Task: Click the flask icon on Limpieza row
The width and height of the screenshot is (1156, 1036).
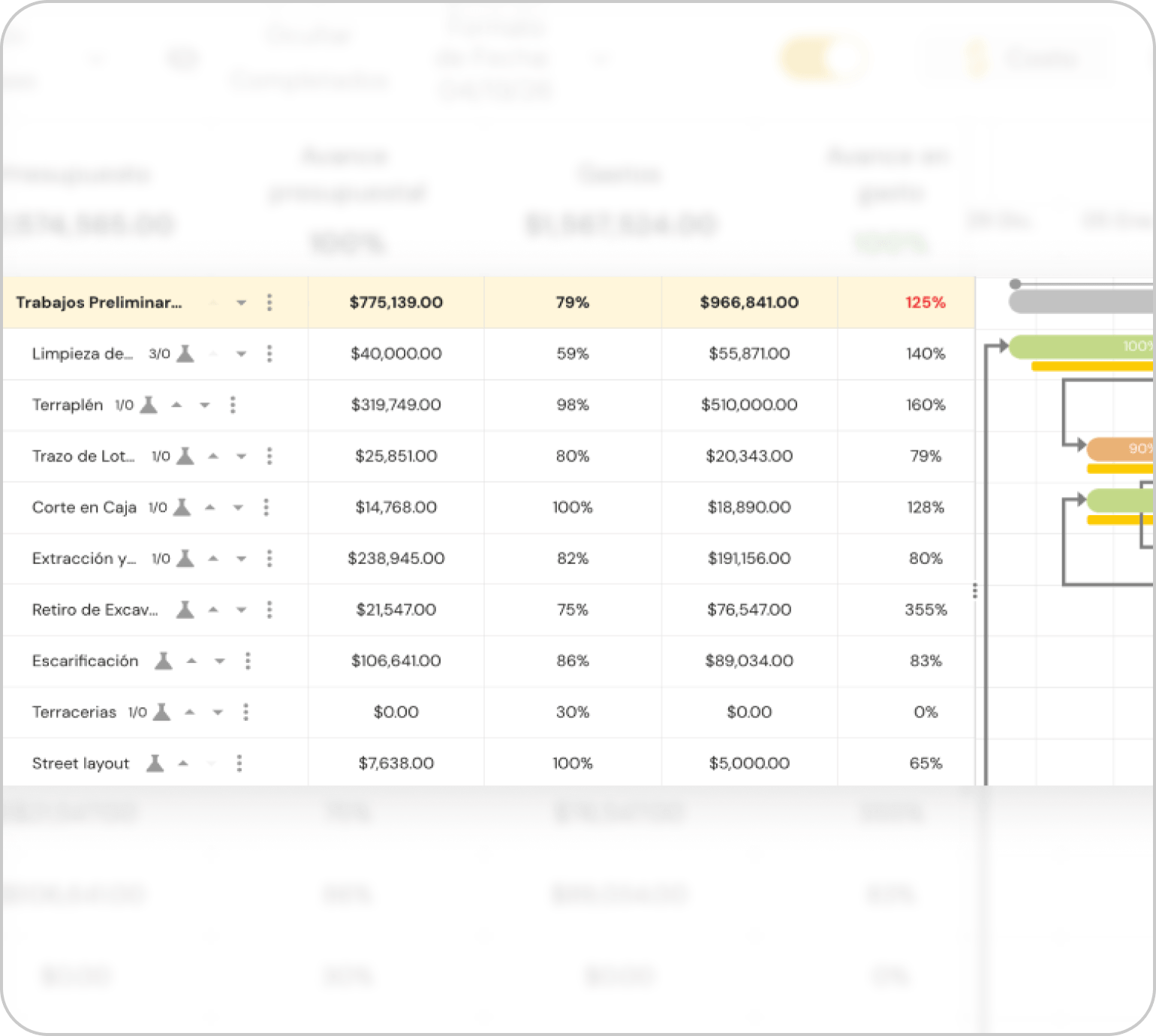Action: 185,354
